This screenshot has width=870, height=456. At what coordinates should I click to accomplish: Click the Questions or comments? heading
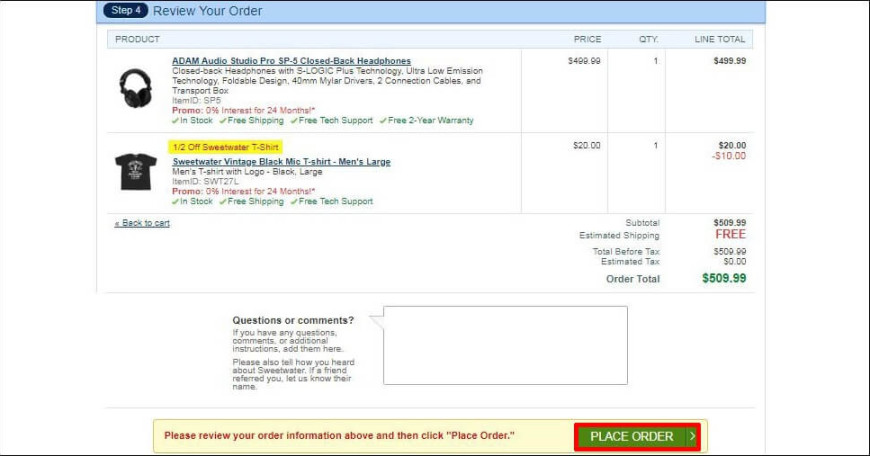point(293,320)
